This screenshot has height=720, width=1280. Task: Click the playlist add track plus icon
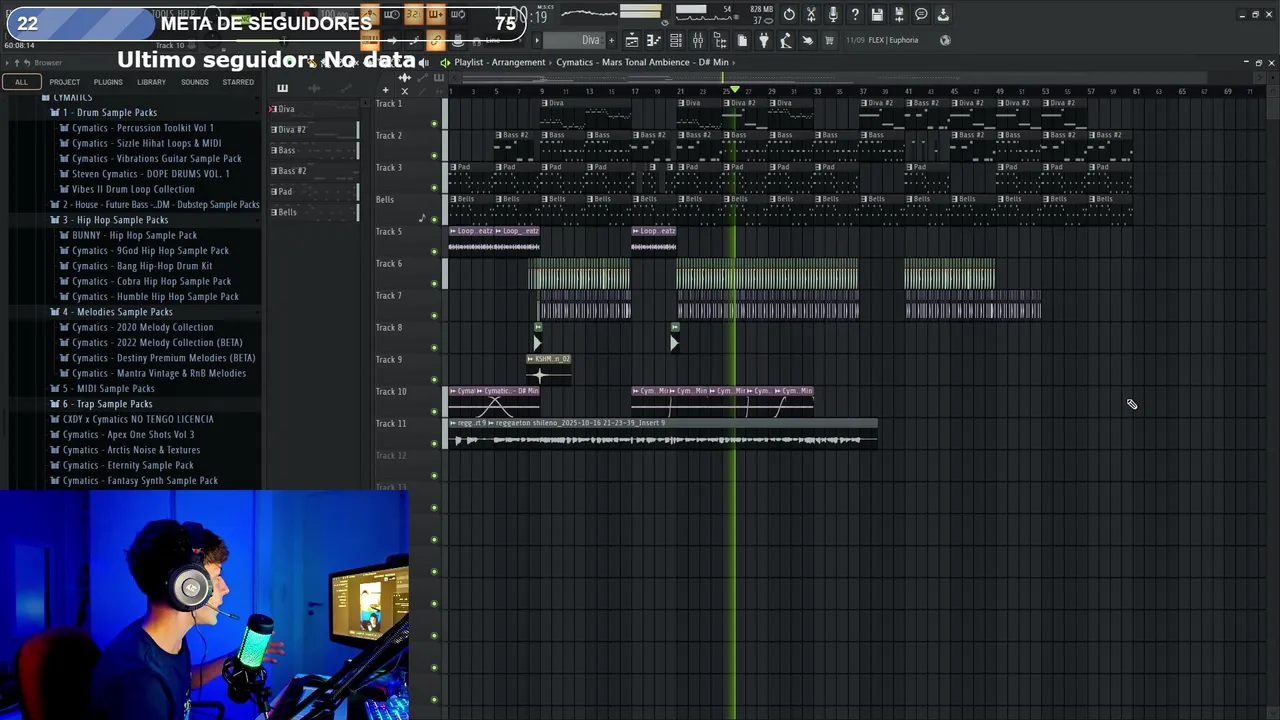pos(385,90)
